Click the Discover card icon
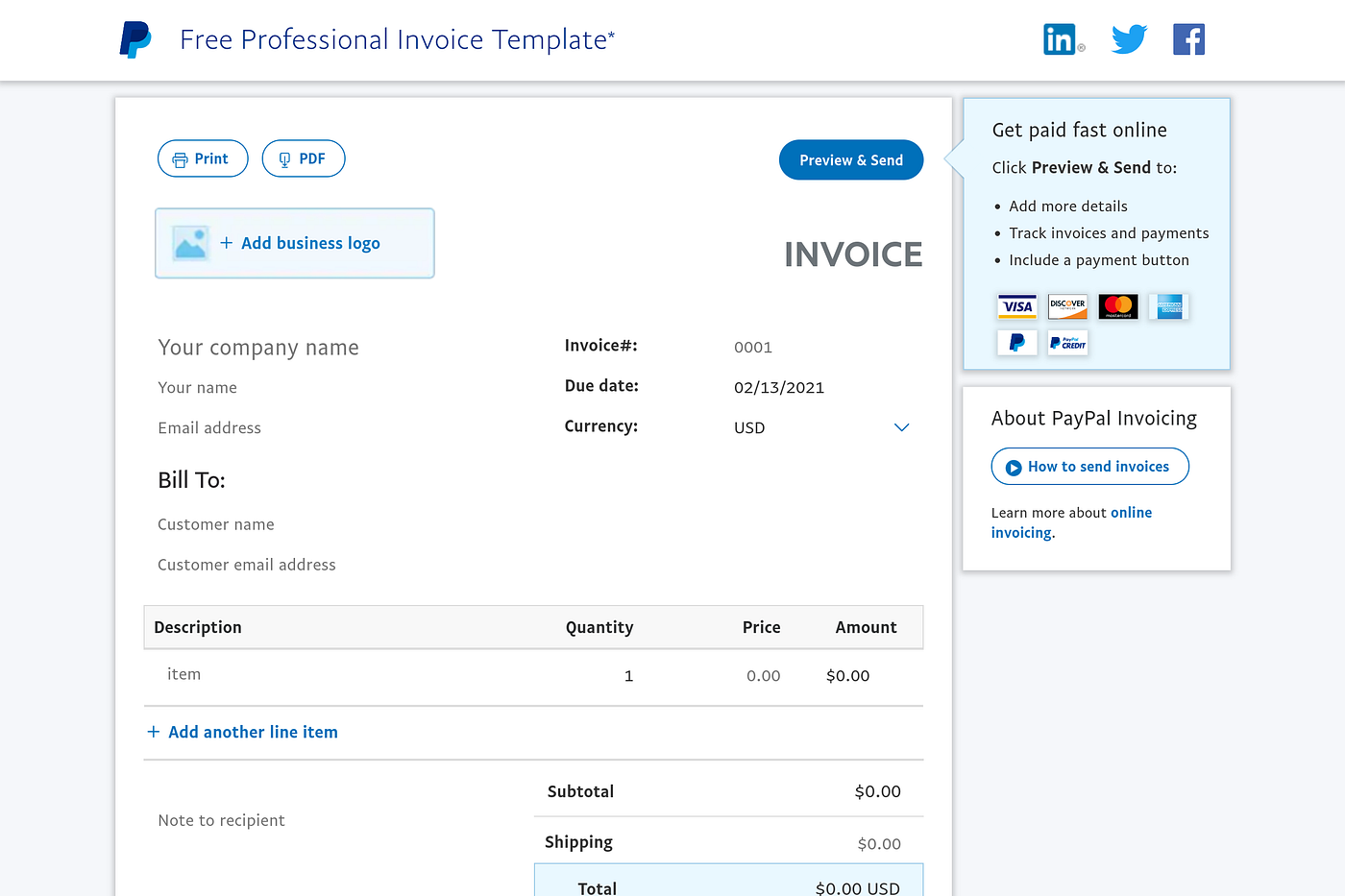 [1067, 306]
